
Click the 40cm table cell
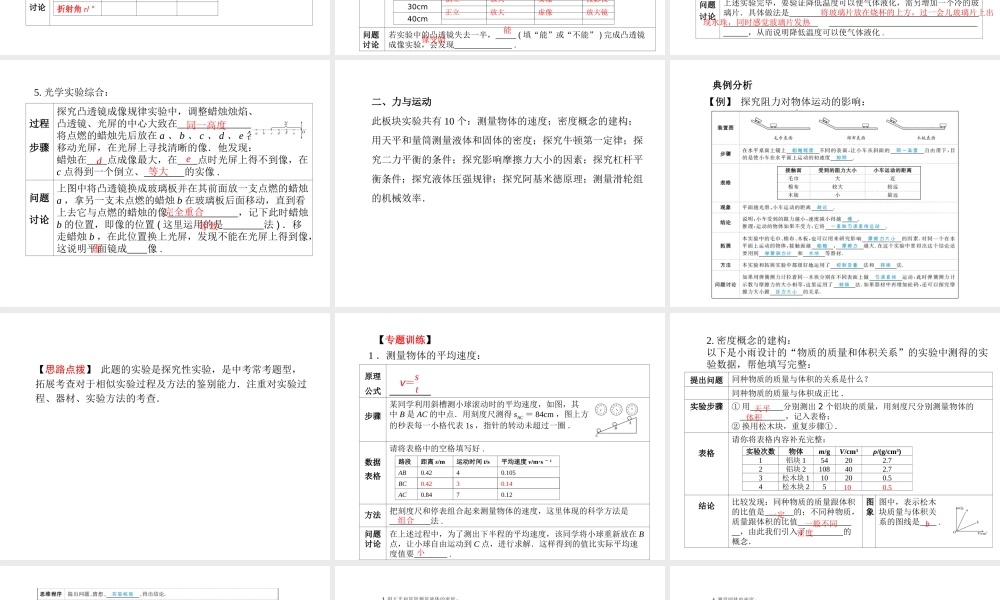[418, 18]
